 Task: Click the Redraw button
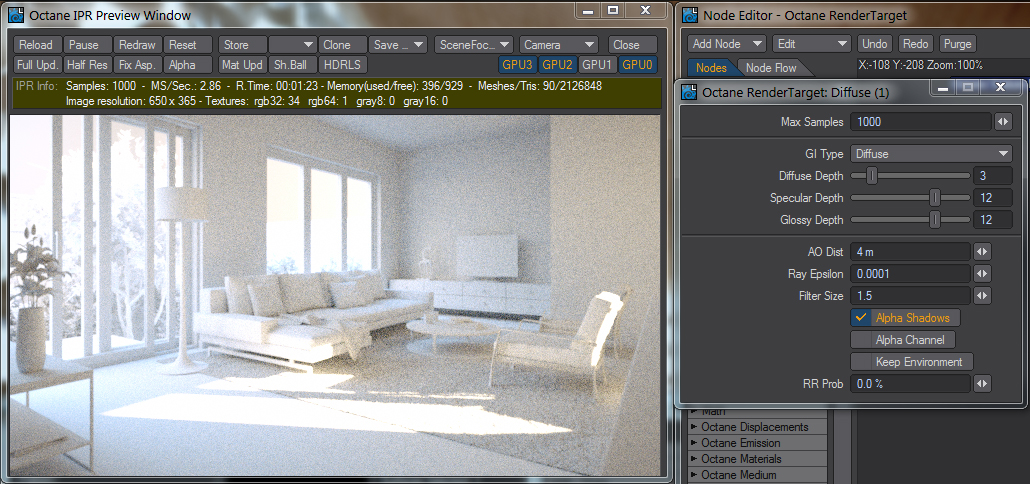tap(138, 45)
